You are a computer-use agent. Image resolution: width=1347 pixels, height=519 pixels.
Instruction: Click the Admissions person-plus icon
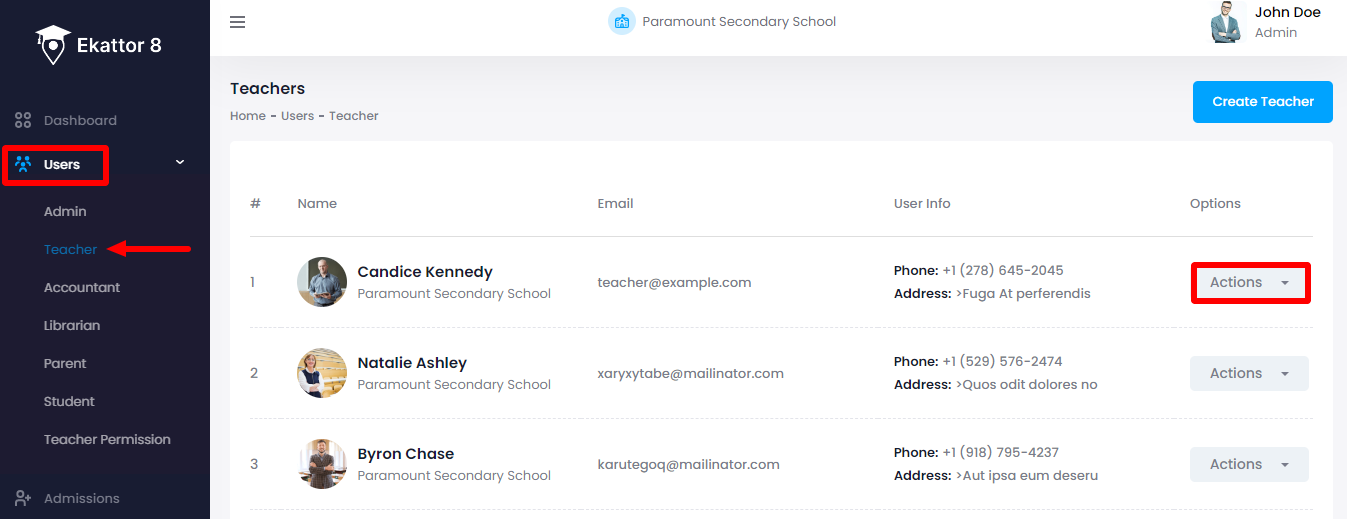pyautogui.click(x=23, y=498)
